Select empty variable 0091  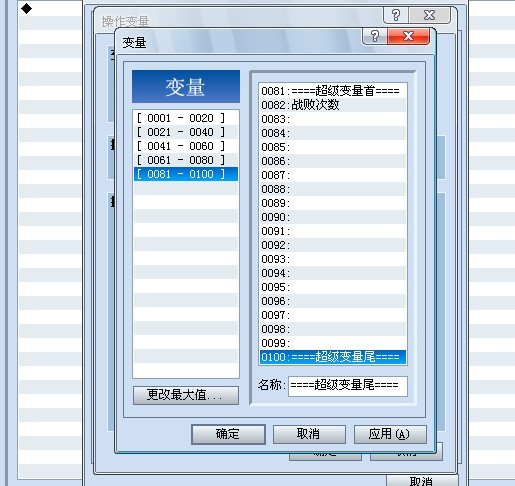click(x=333, y=231)
